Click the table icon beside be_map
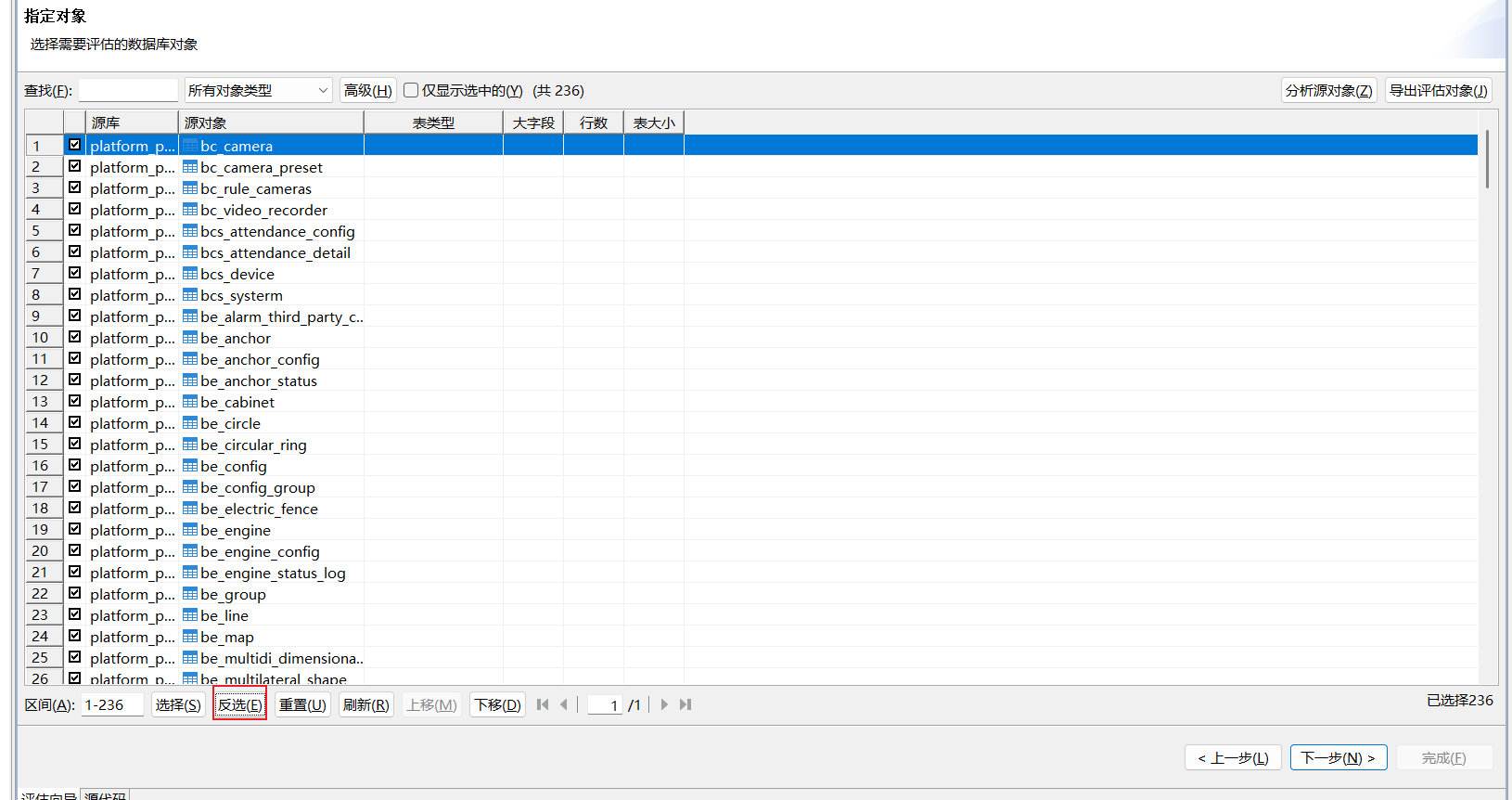1512x800 pixels. (x=190, y=636)
